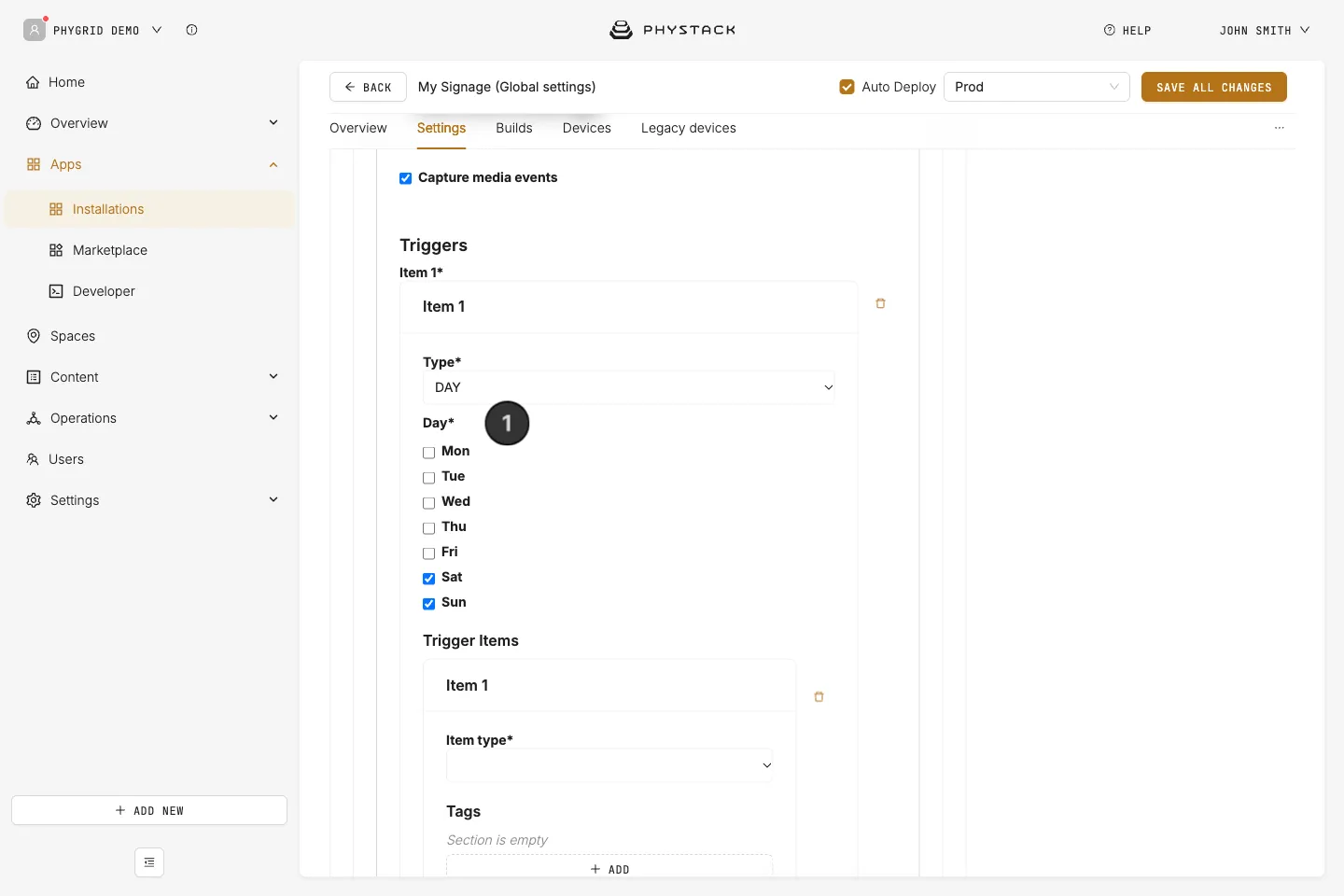Uncheck the Sun day checkbox
This screenshot has height=896, width=1344.
(x=428, y=604)
